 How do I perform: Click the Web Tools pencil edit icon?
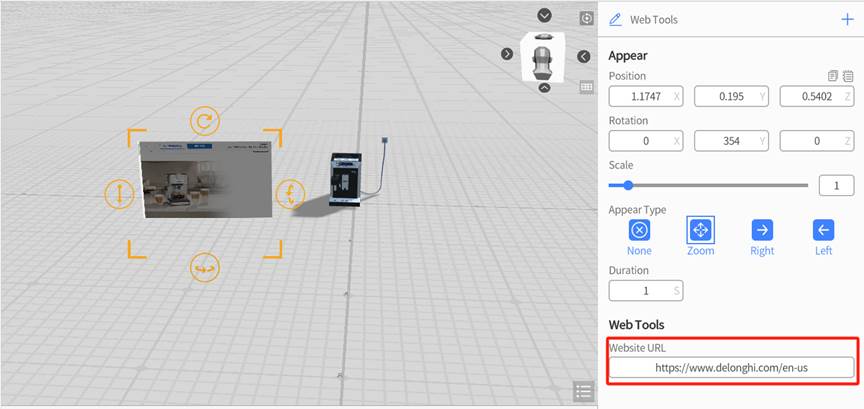point(615,20)
